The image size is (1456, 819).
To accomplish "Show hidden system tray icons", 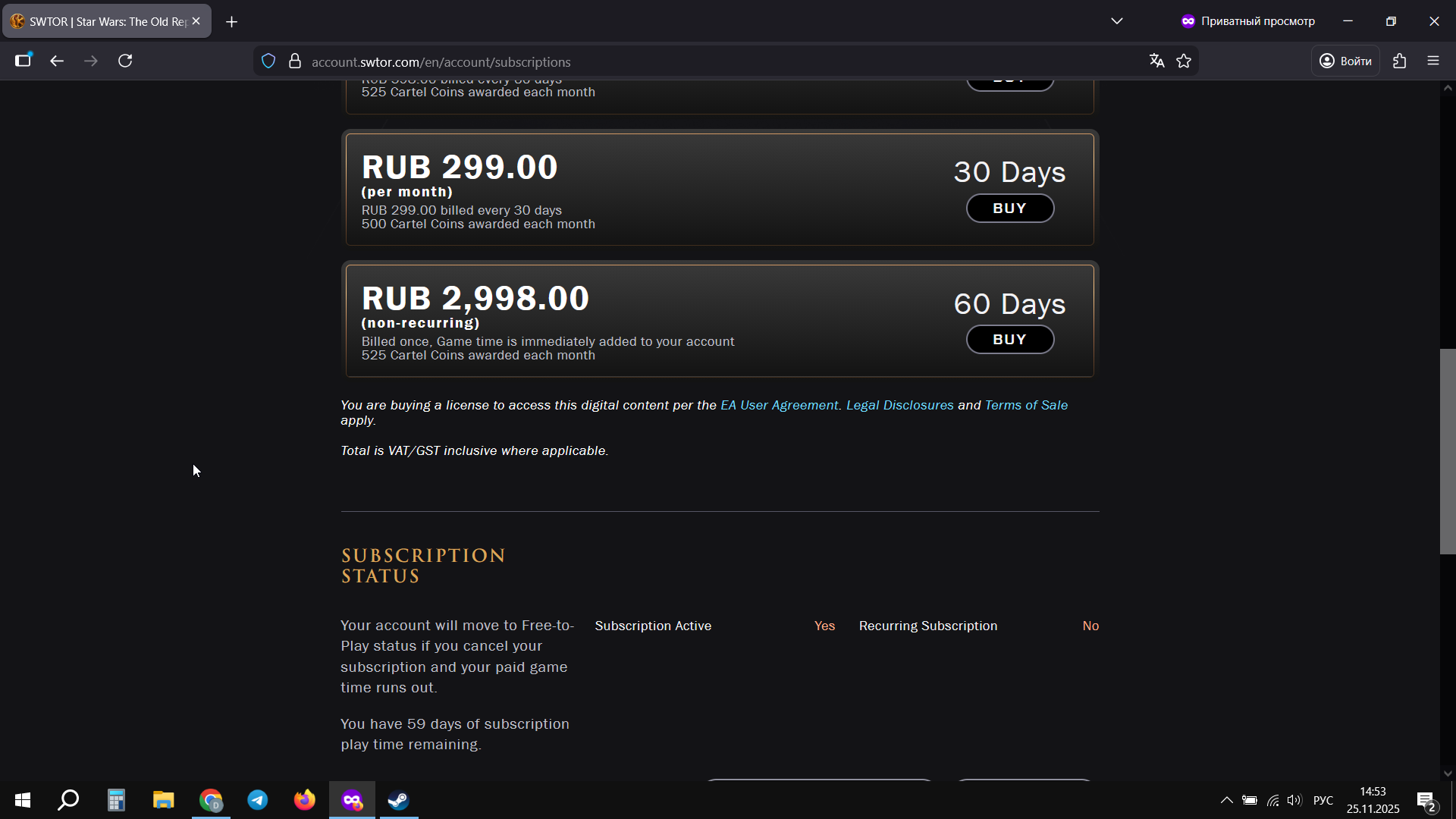I will pos(1226,800).
